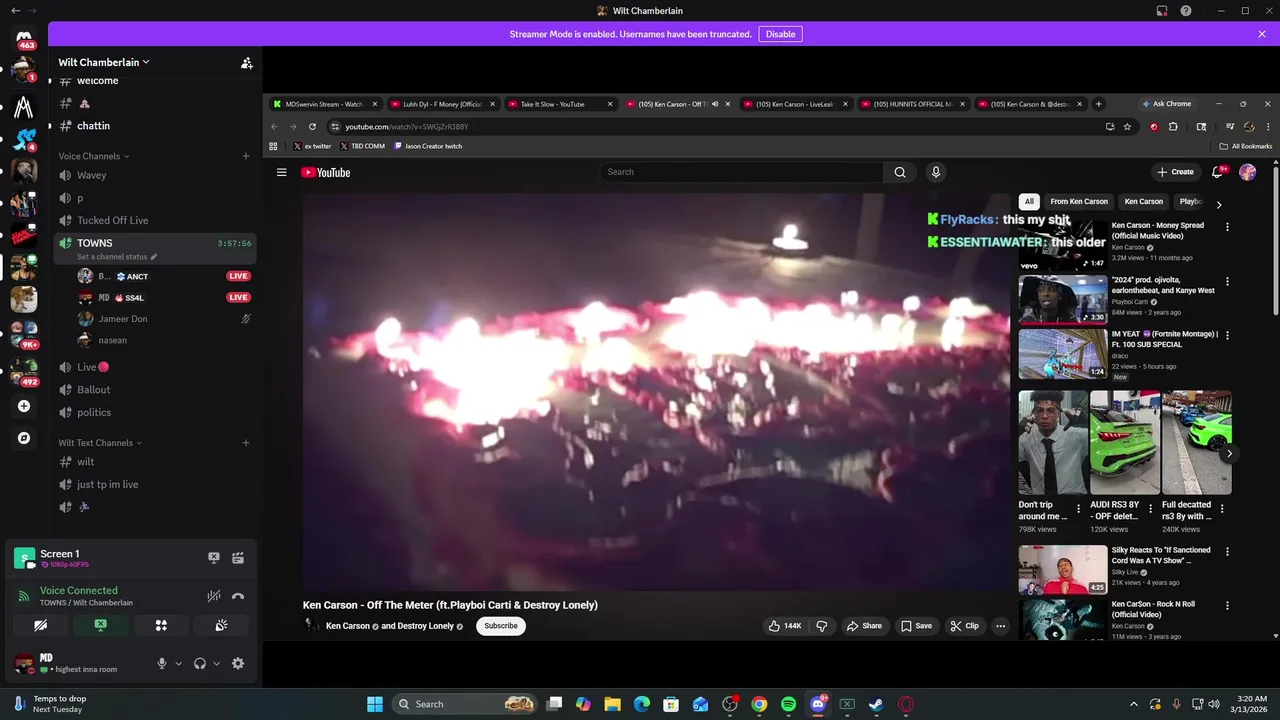Open the soundboard button in voice panel
The image size is (1280, 720).
click(221, 625)
